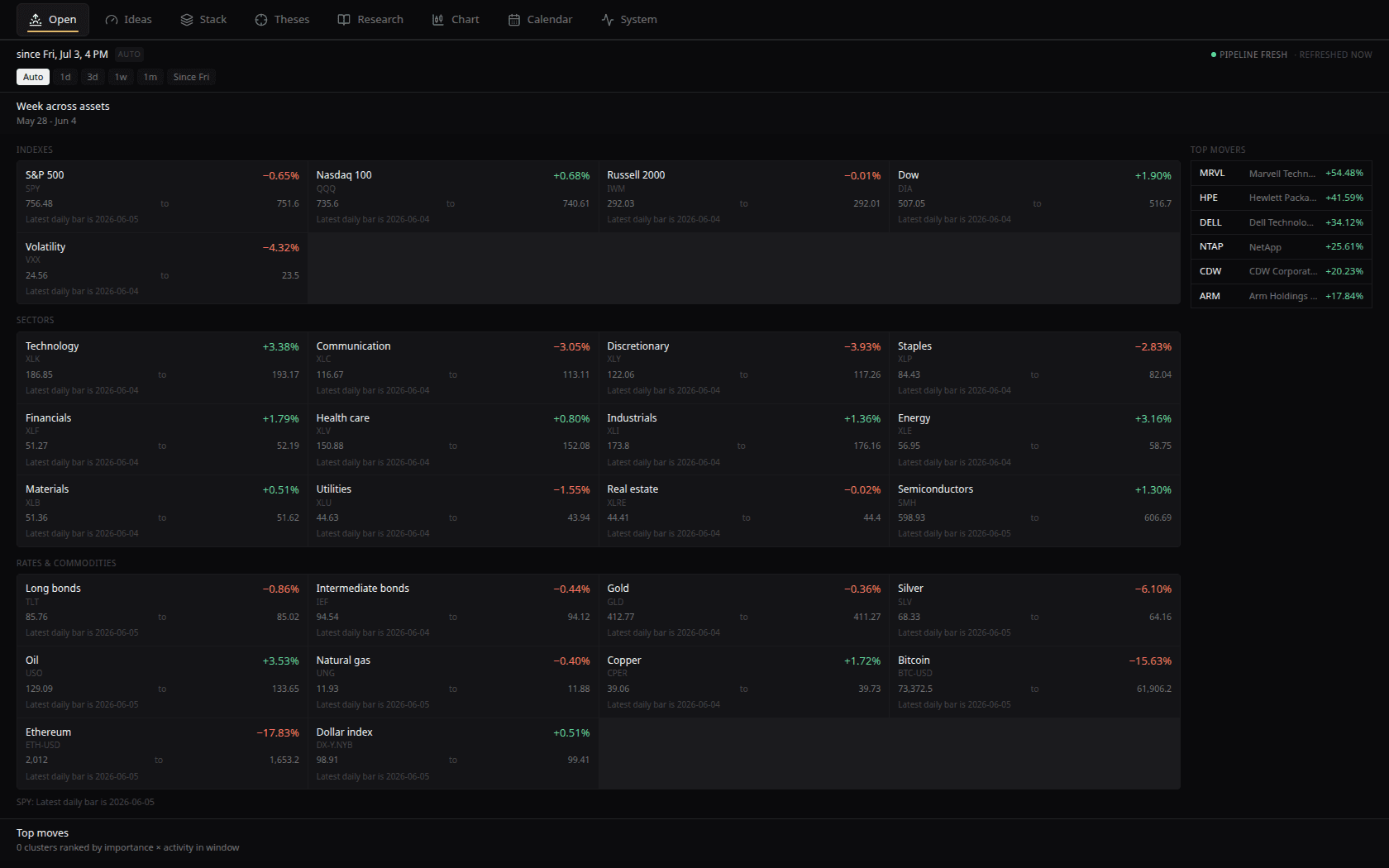
Task: Click the Utilities XLU sector card
Action: click(453, 511)
